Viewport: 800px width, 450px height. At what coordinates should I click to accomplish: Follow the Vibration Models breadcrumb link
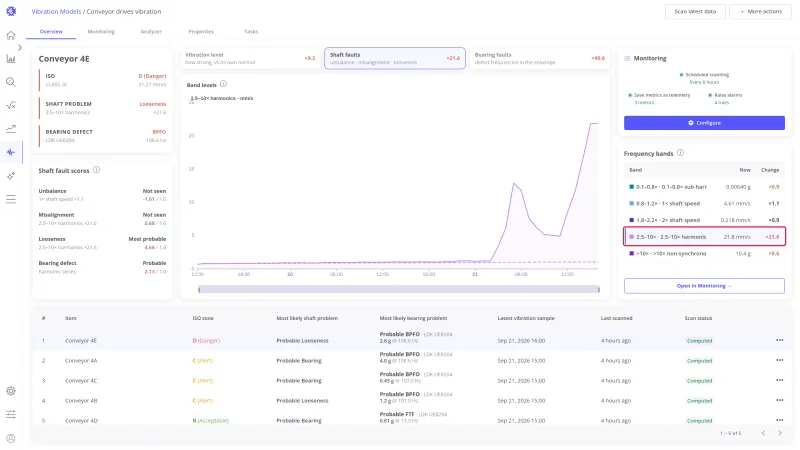56,11
